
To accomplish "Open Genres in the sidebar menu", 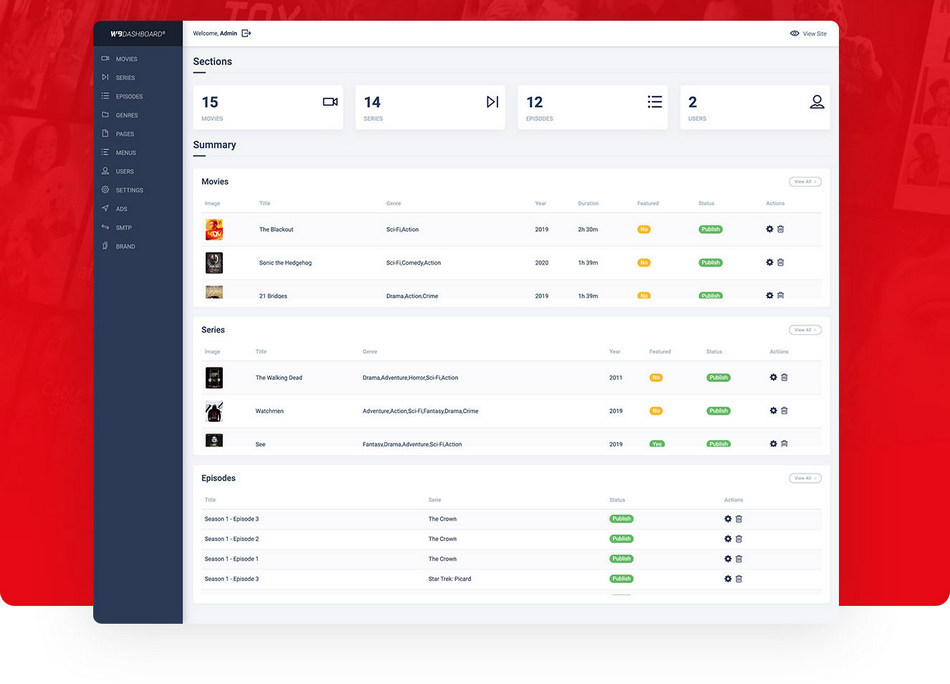I will (126, 115).
